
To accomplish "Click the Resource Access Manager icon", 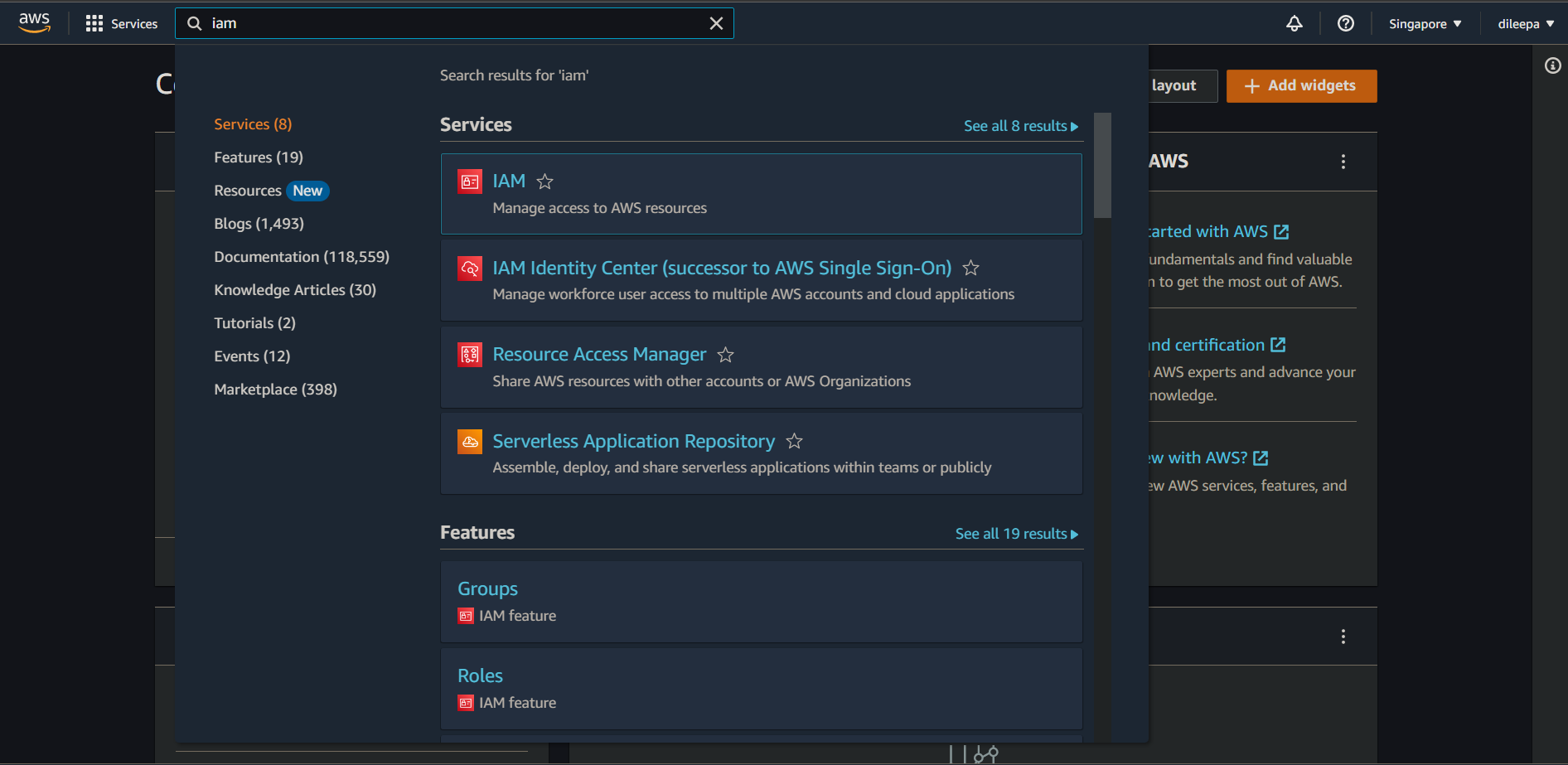I will (x=470, y=355).
